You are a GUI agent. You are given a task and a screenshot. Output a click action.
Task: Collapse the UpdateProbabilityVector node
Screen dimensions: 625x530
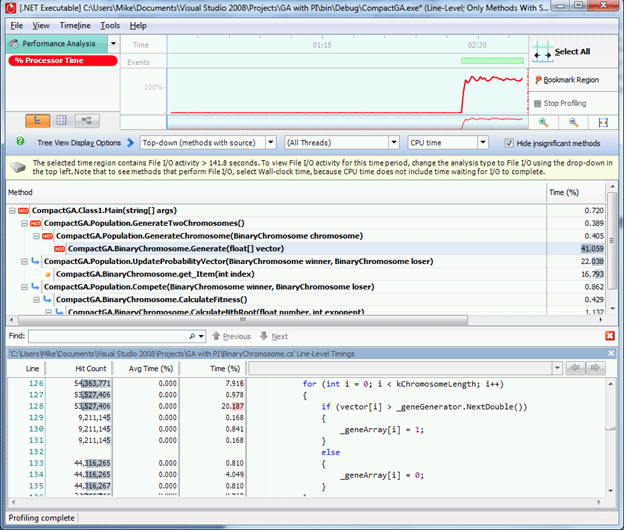pyautogui.click(x=24, y=262)
